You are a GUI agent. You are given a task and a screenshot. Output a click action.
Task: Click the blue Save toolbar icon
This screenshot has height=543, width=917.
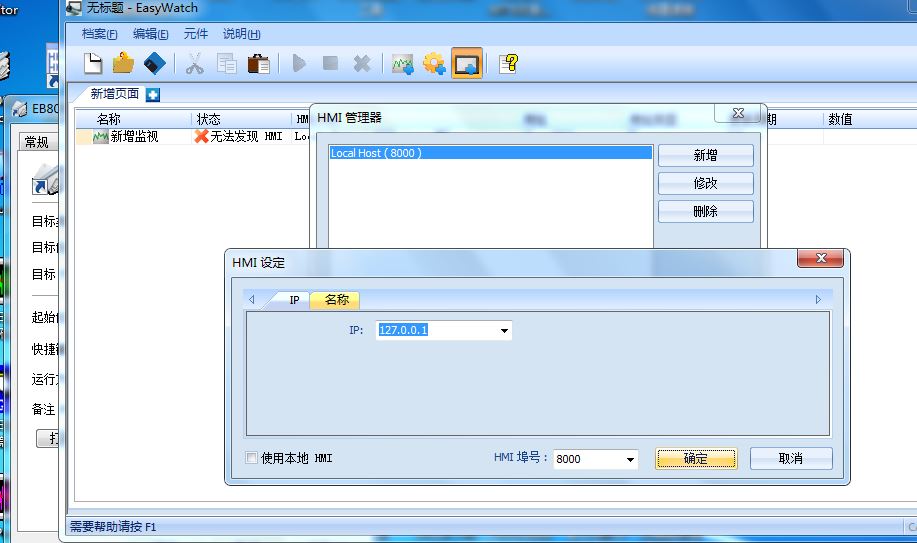(x=154, y=64)
